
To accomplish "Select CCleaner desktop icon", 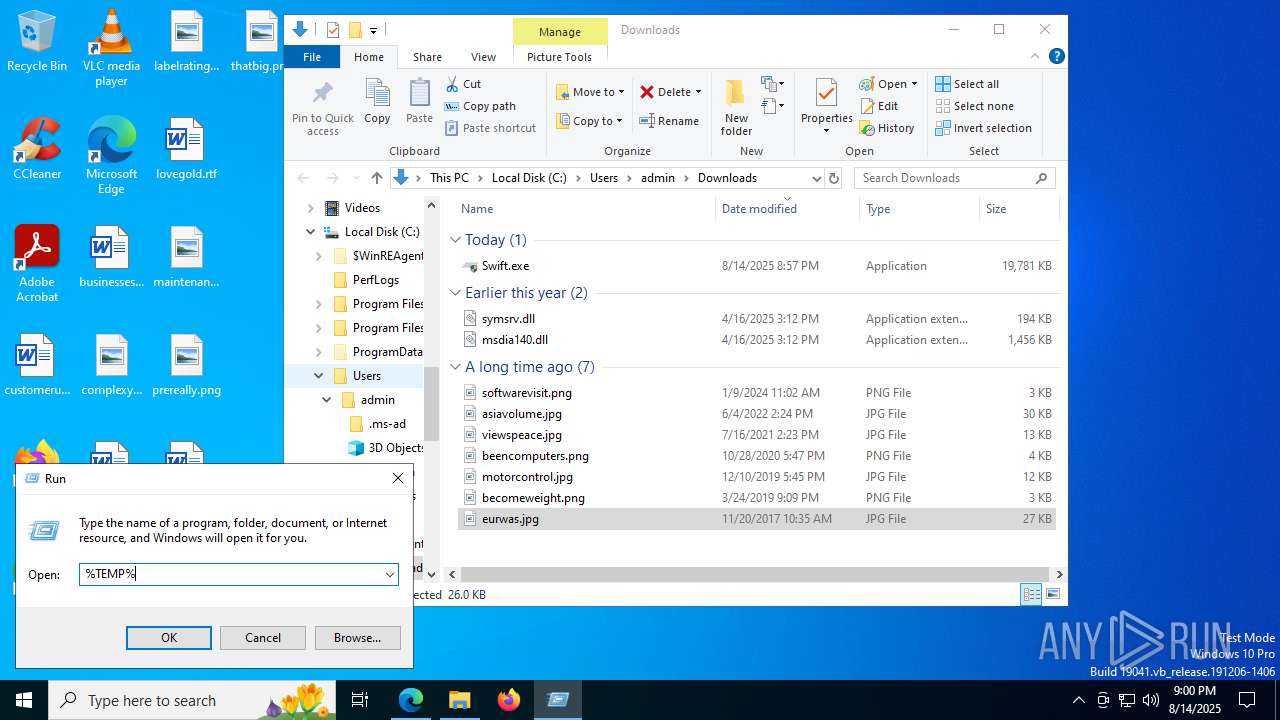I will (x=37, y=148).
